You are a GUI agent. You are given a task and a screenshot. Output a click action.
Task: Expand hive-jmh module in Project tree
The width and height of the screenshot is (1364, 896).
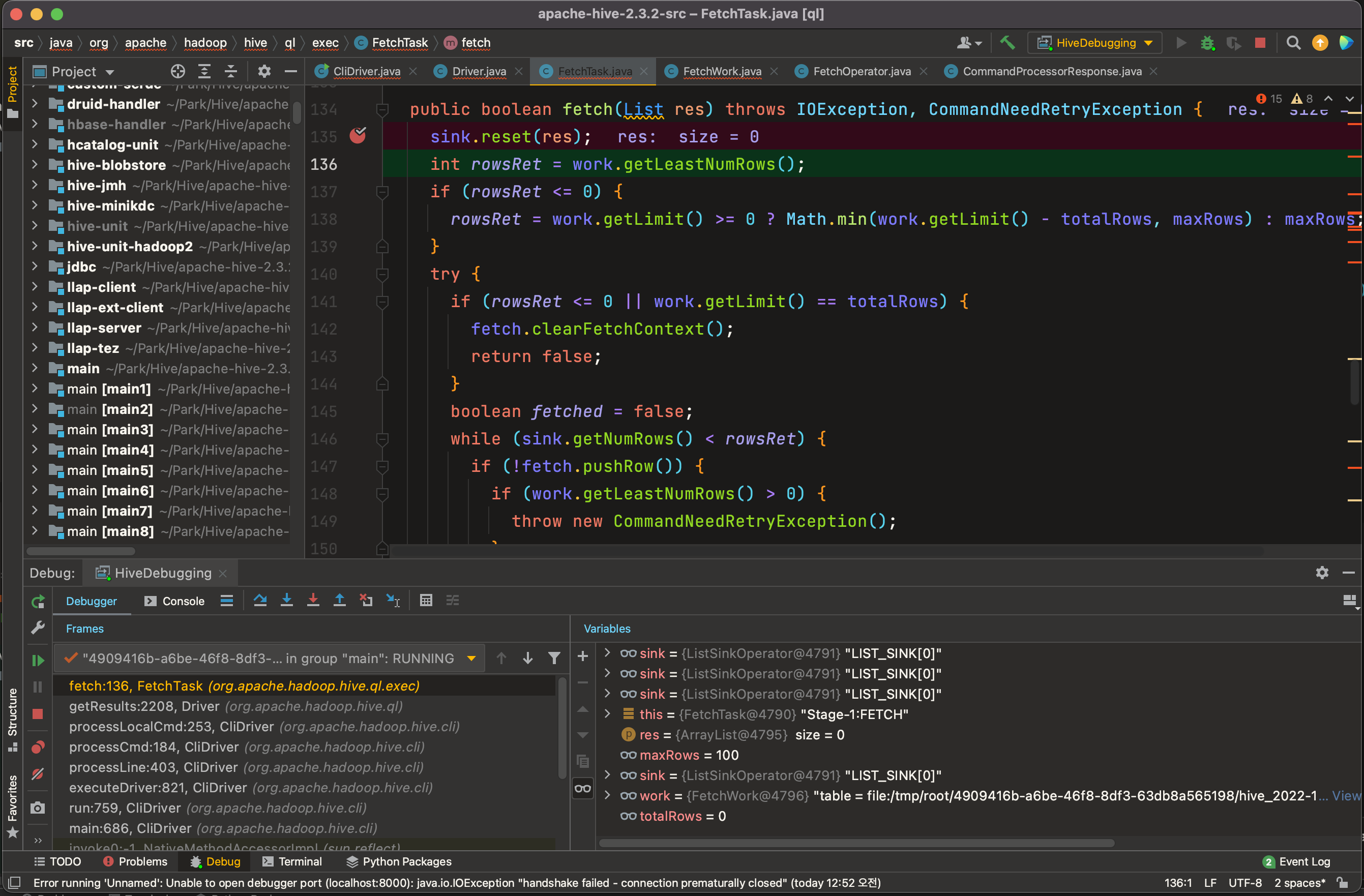[35, 186]
